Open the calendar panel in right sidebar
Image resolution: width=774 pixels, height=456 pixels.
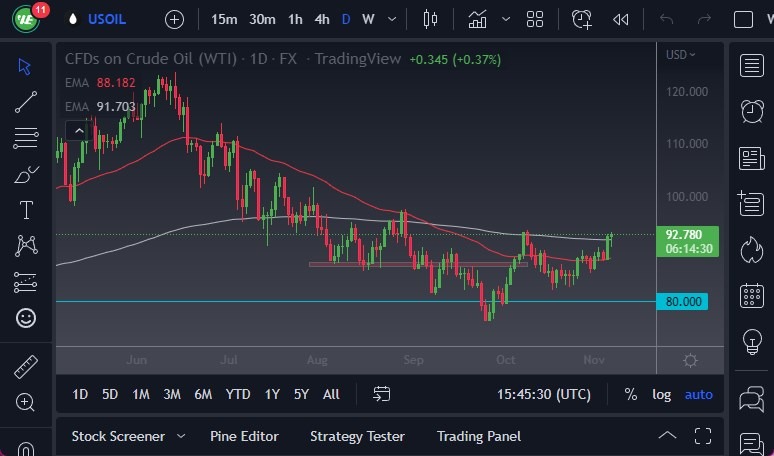point(751,295)
